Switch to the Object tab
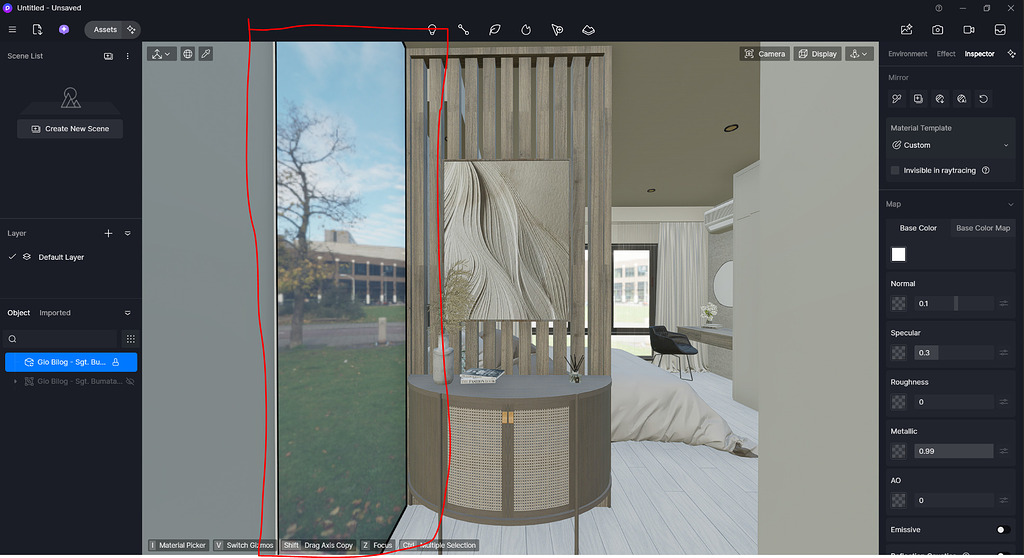 18,313
